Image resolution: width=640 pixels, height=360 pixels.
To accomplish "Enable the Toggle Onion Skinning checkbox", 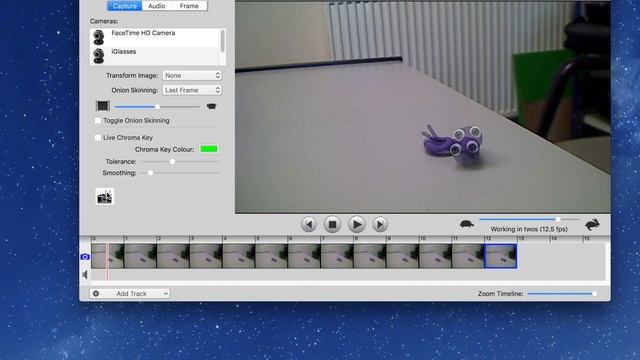I will pyautogui.click(x=98, y=120).
